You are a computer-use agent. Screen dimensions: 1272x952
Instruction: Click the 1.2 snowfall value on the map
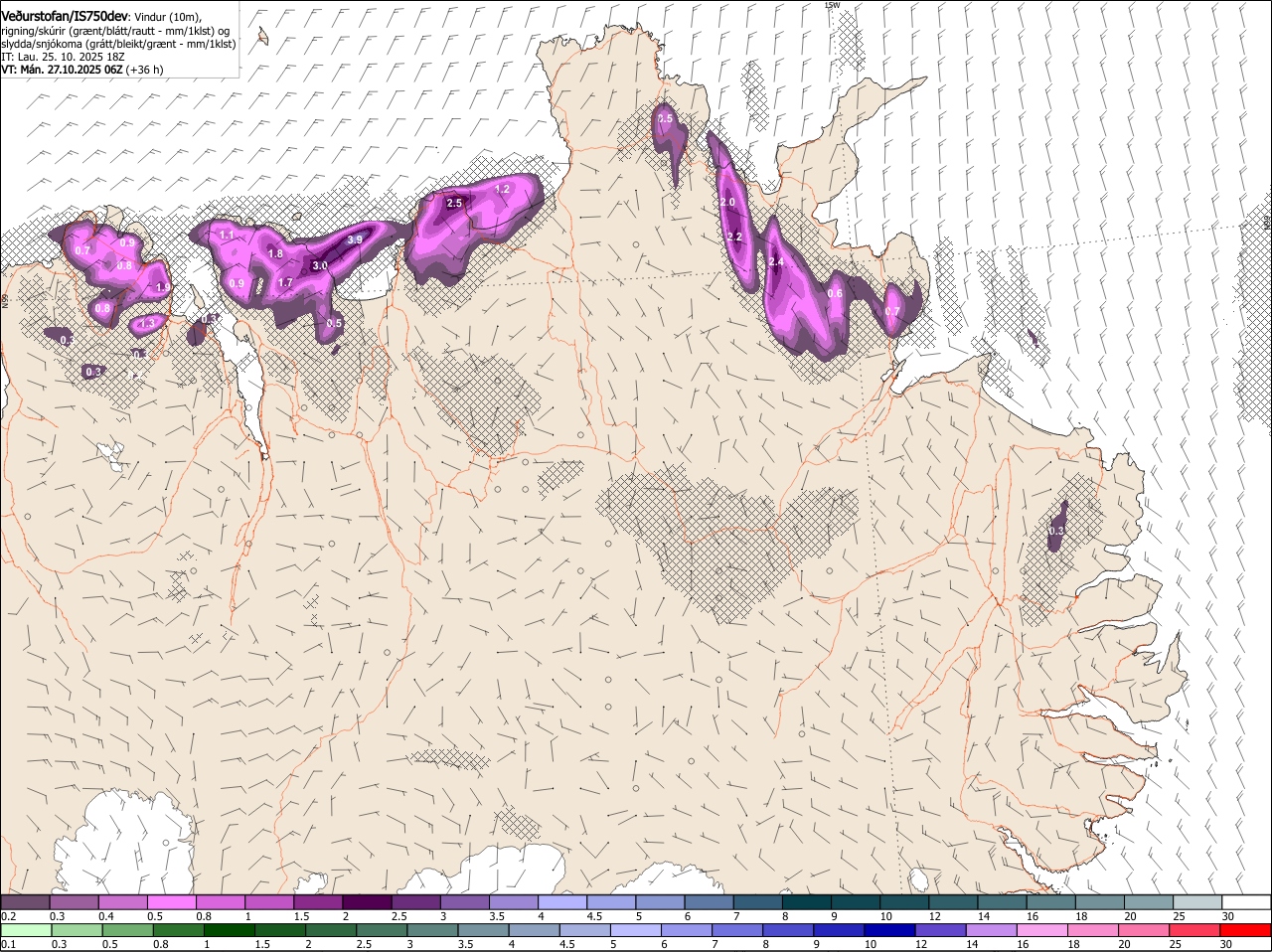[x=502, y=189]
